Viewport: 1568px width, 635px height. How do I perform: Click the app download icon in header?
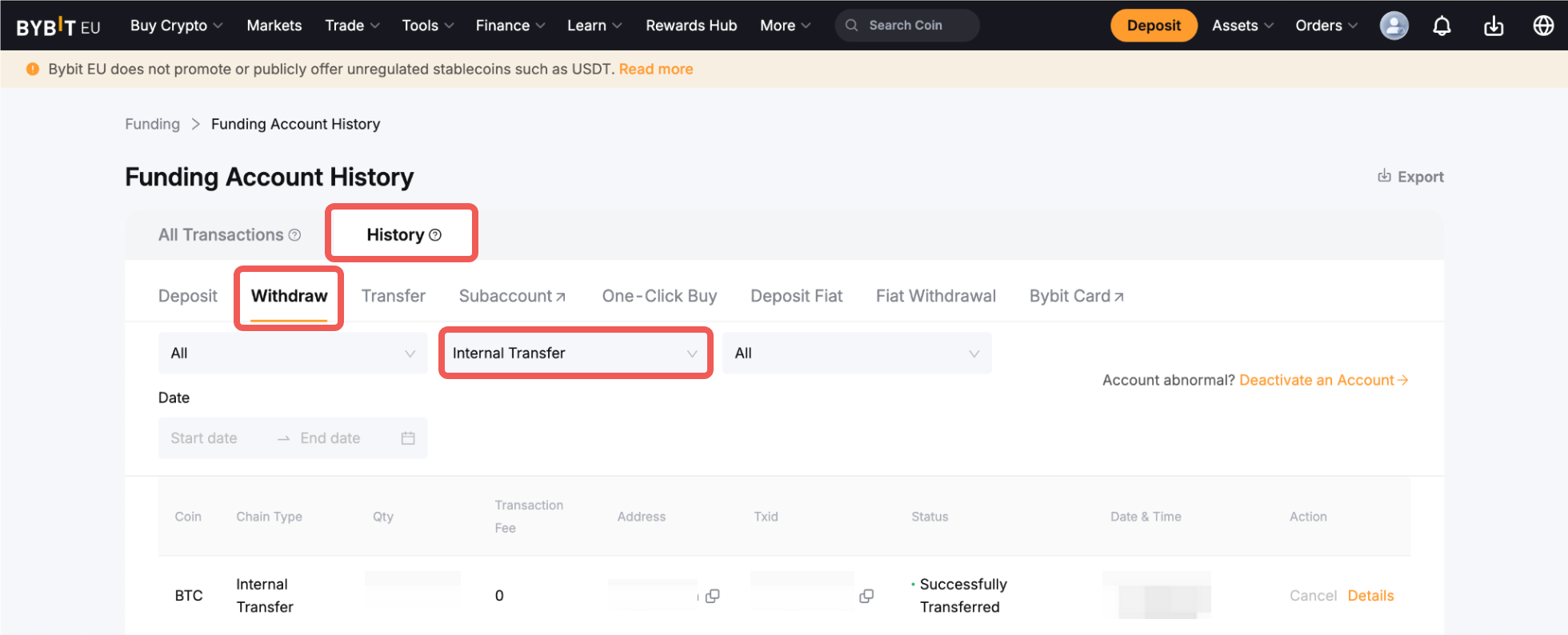[x=1493, y=26]
